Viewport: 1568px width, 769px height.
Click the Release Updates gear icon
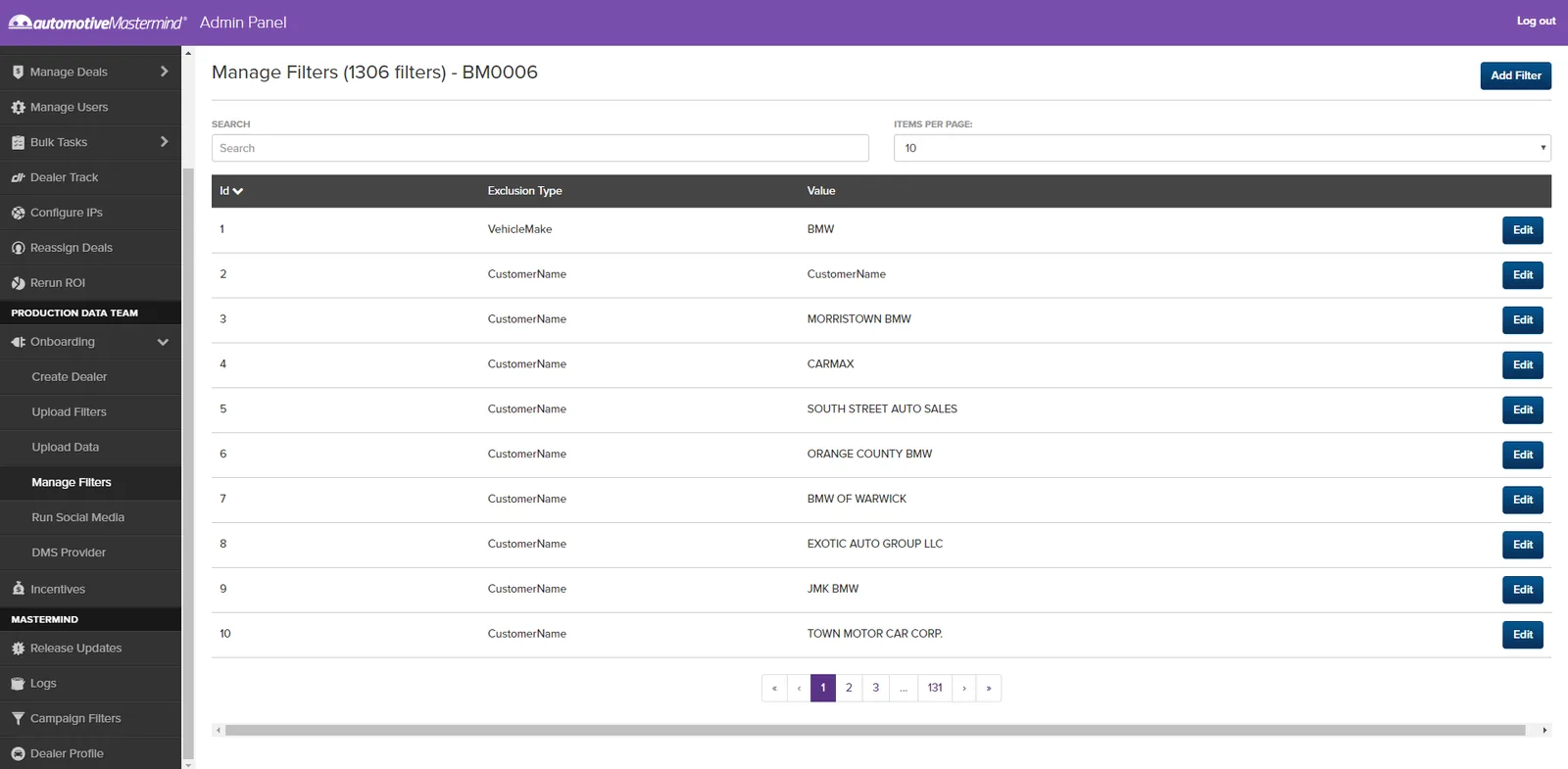coord(18,649)
